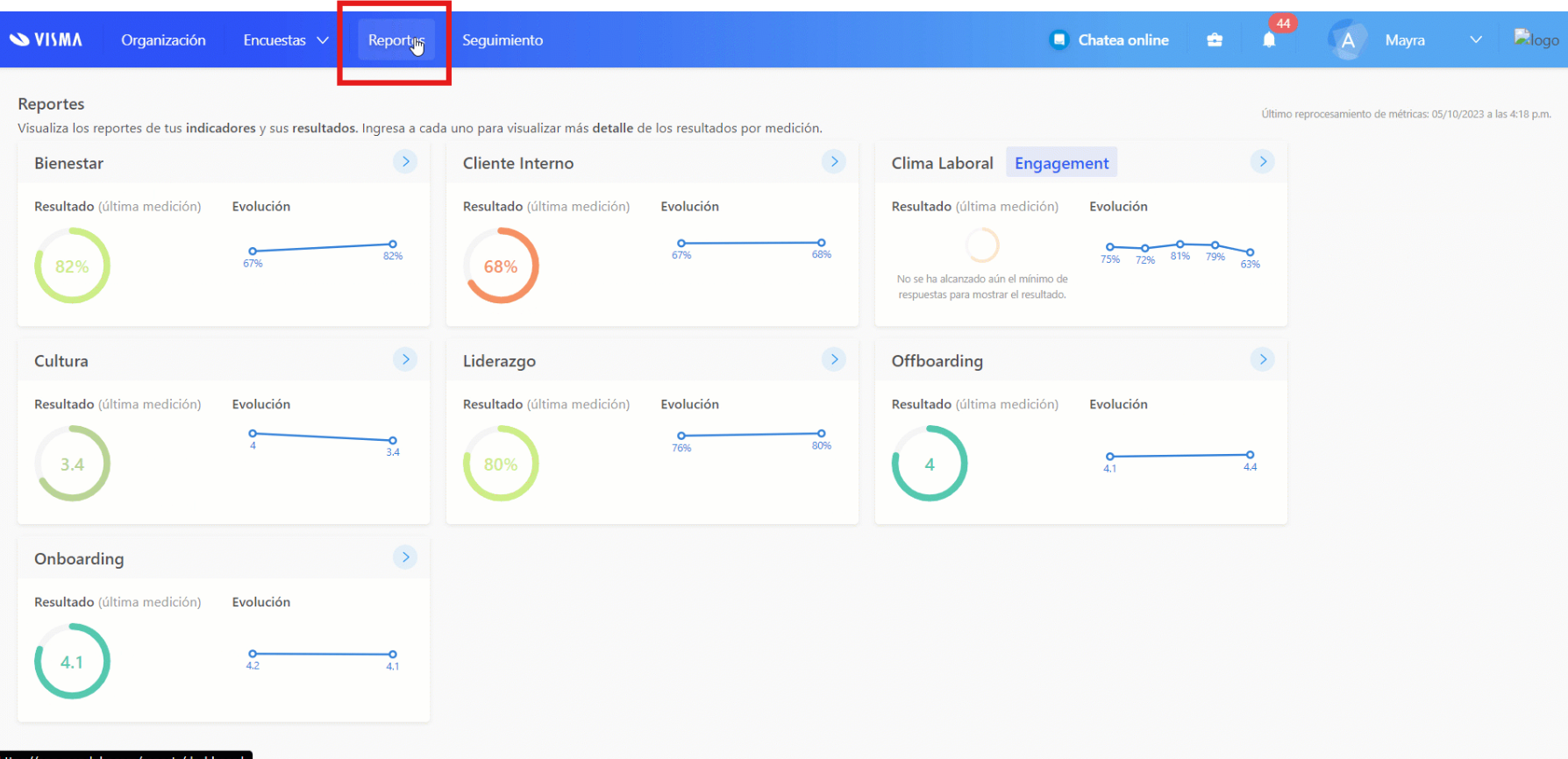
Task: Click Onboarding 4.1 result gauge
Action: (72, 662)
